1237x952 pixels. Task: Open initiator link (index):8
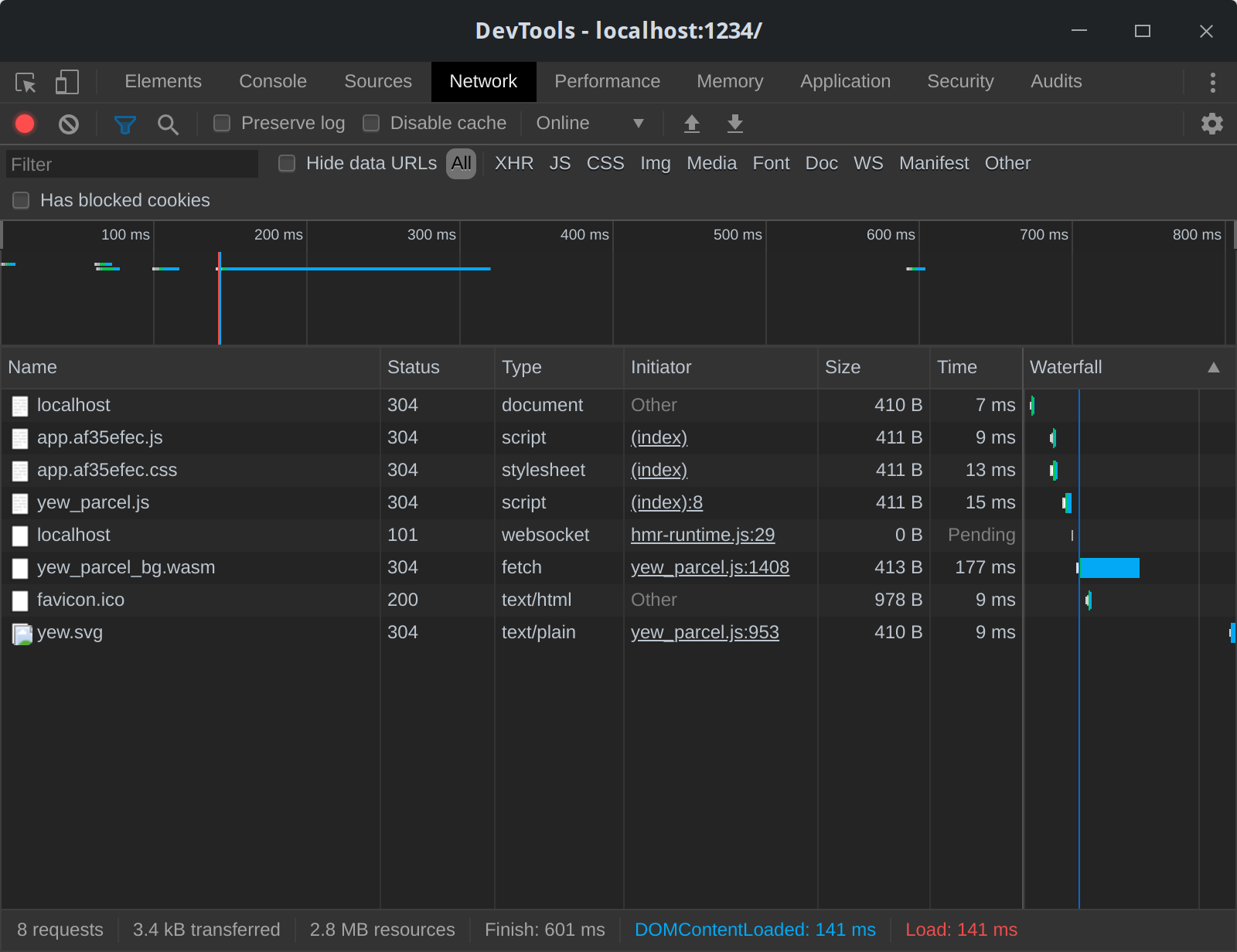tap(666, 502)
